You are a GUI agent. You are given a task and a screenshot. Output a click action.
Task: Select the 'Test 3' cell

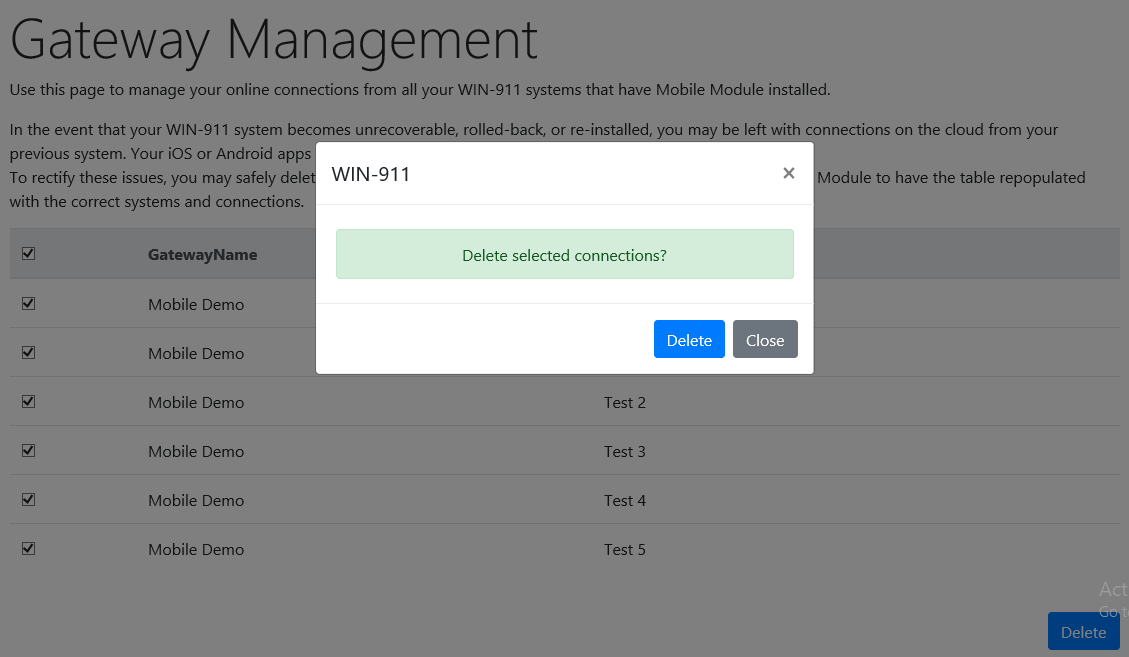[624, 451]
